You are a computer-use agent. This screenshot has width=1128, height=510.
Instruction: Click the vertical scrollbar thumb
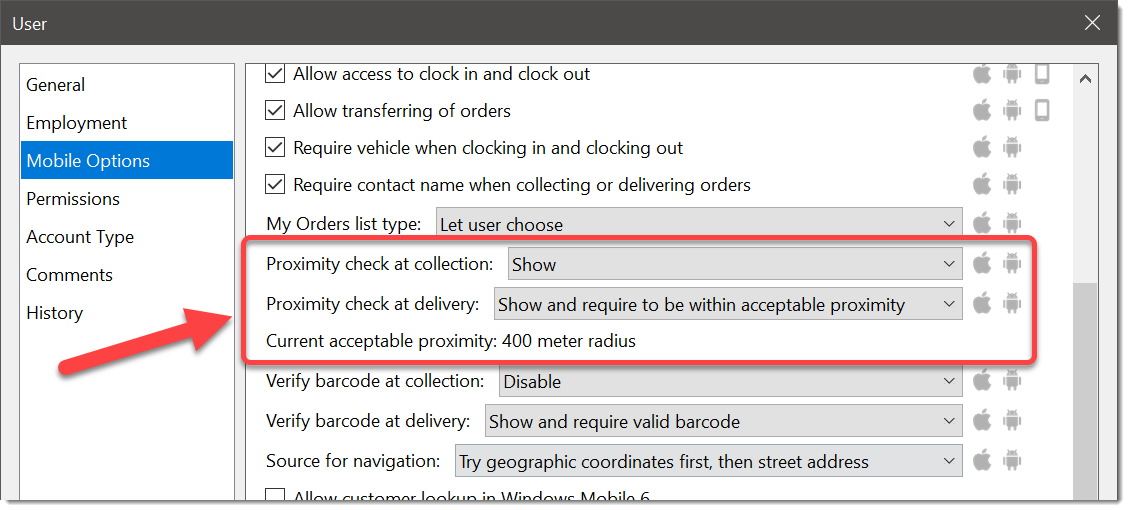coord(1086,392)
